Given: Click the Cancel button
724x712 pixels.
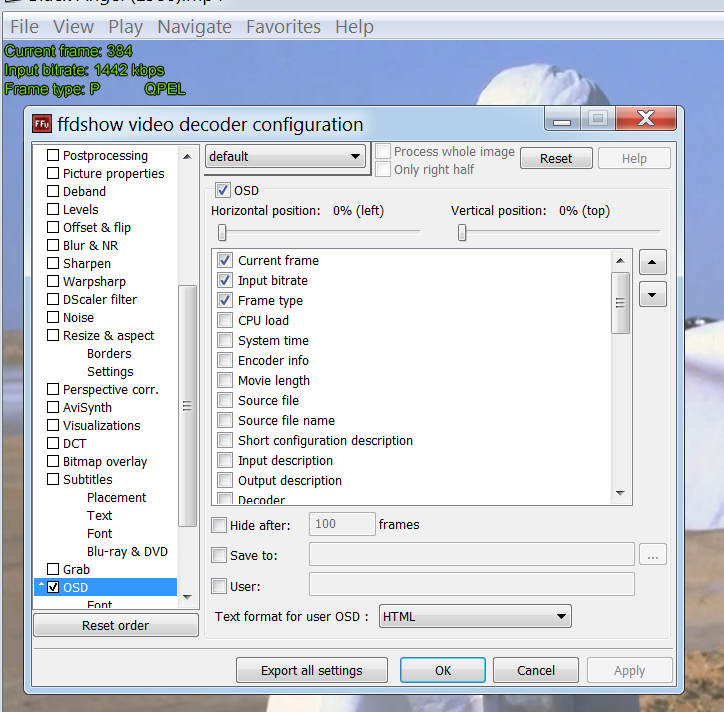Looking at the screenshot, I should (x=536, y=670).
